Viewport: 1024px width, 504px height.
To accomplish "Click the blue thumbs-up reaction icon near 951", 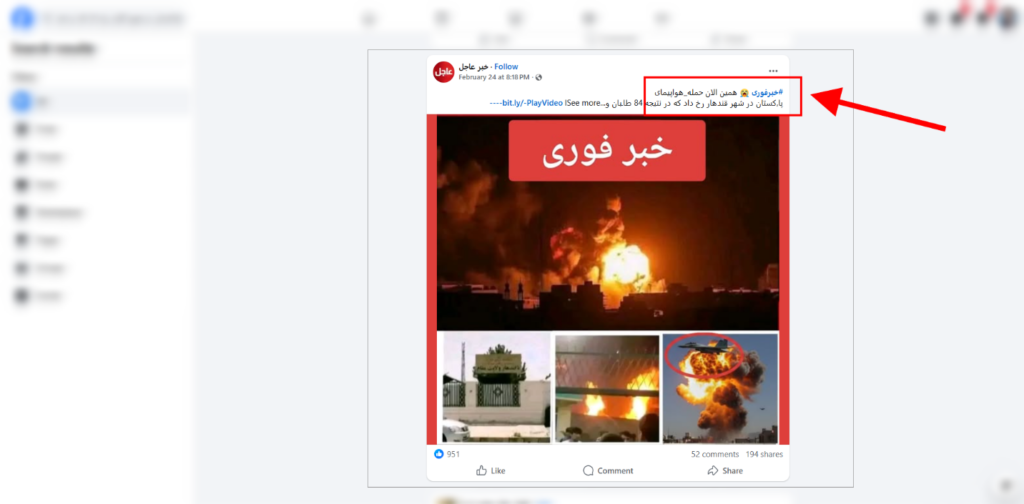I will coord(439,454).
